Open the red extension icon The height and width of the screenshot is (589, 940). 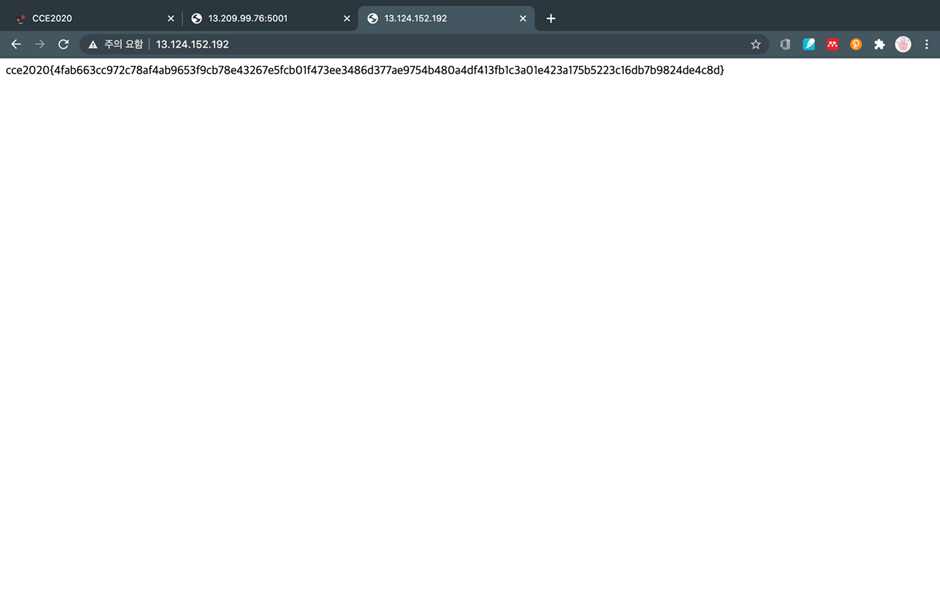coord(832,44)
